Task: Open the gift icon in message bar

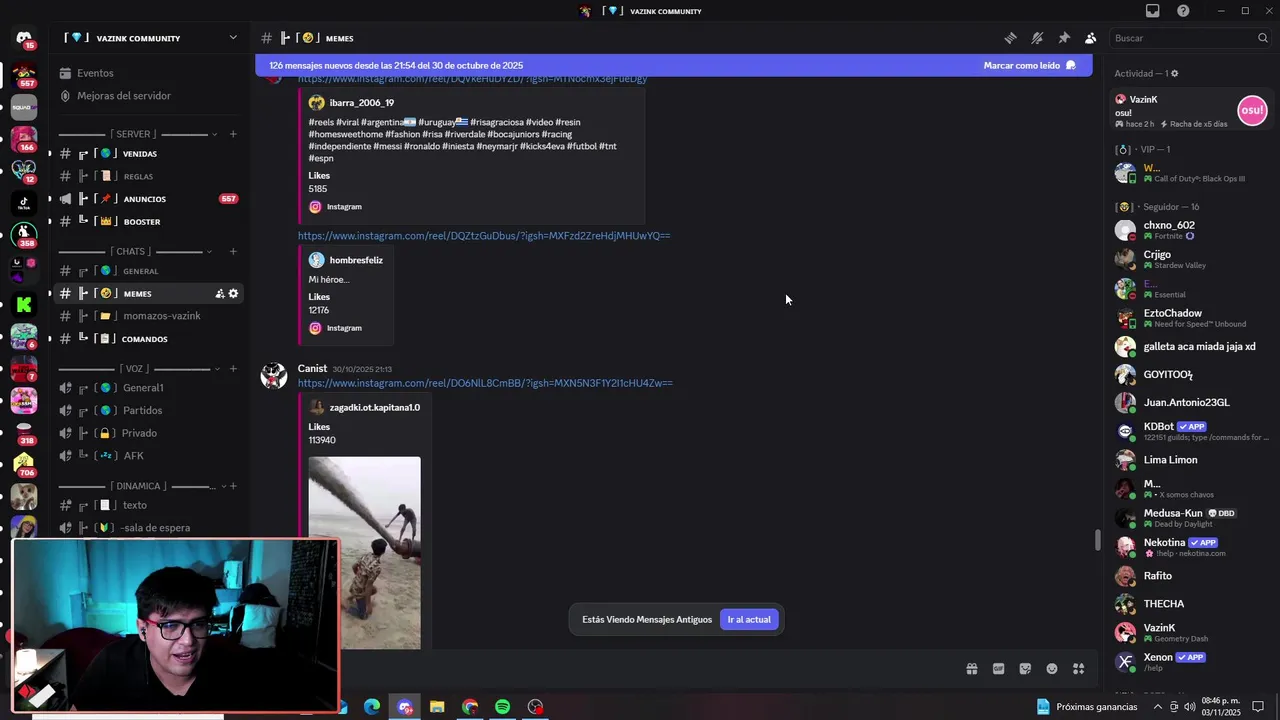Action: 971,669
